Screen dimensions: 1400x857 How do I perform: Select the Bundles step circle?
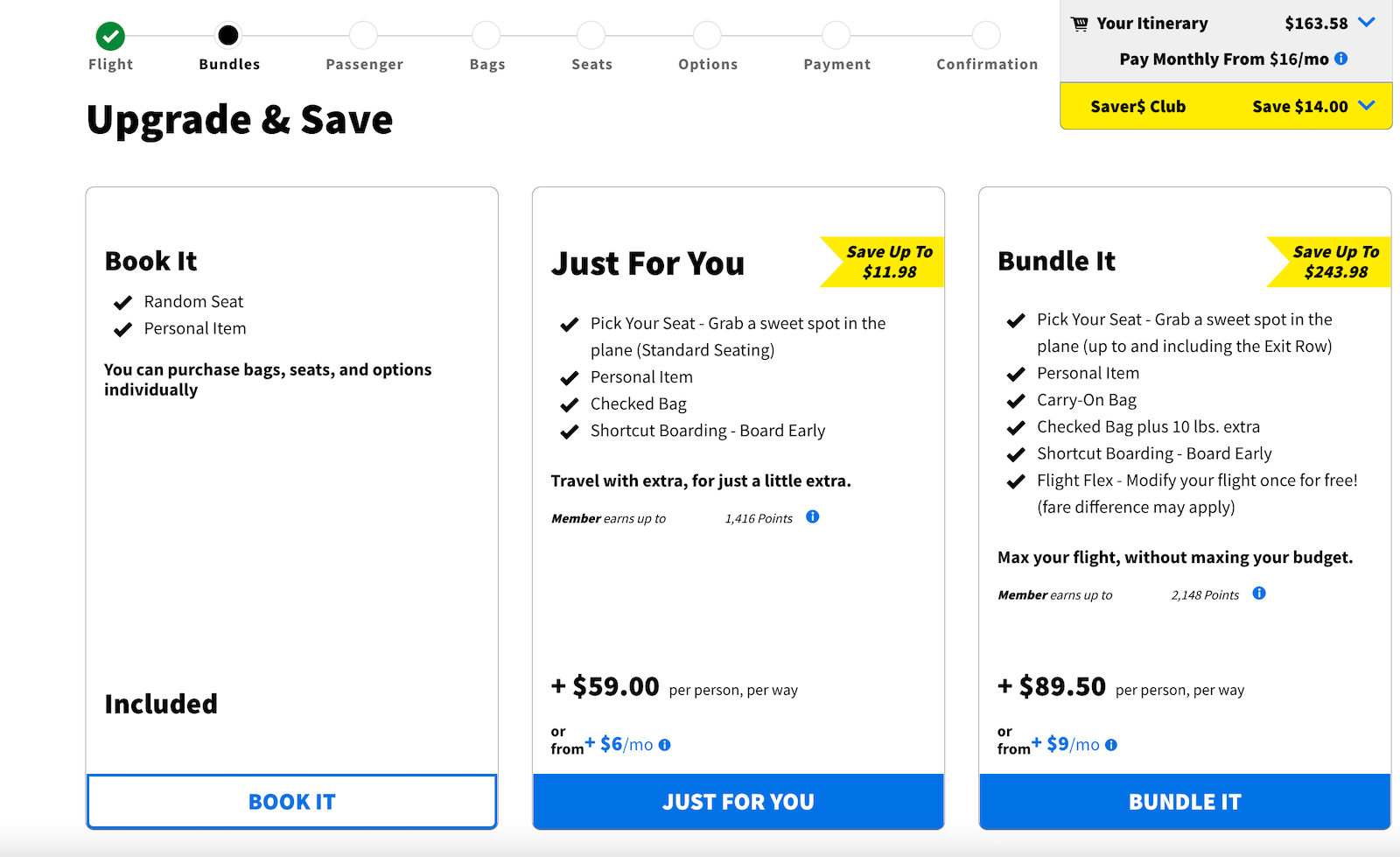(229, 38)
